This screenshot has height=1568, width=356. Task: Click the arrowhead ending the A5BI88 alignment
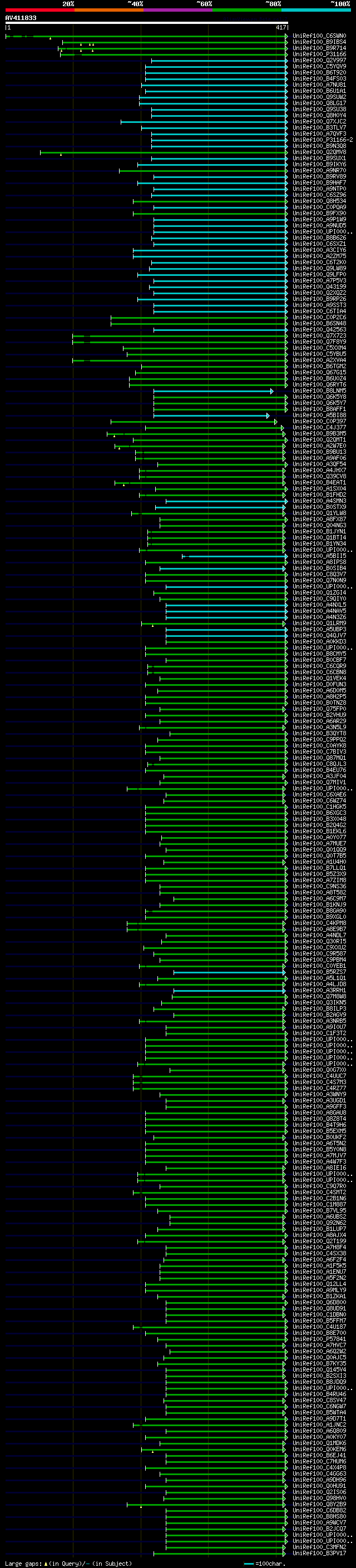[268, 415]
